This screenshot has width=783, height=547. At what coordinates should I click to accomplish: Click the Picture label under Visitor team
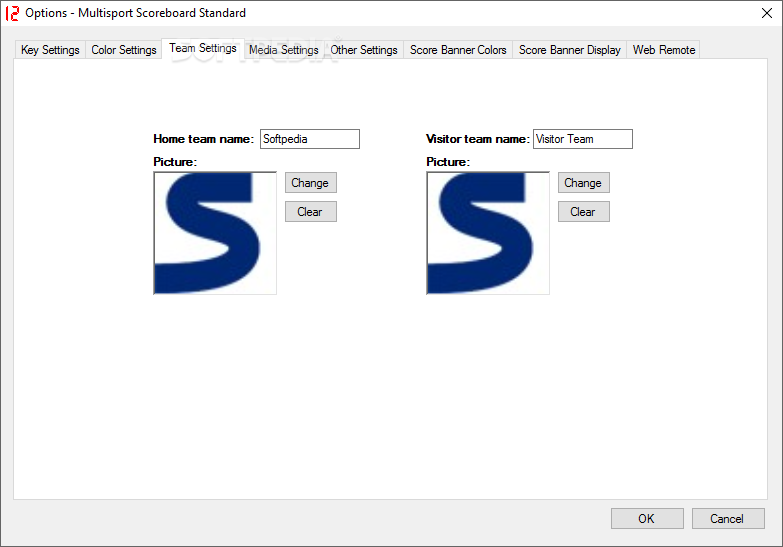coord(448,162)
